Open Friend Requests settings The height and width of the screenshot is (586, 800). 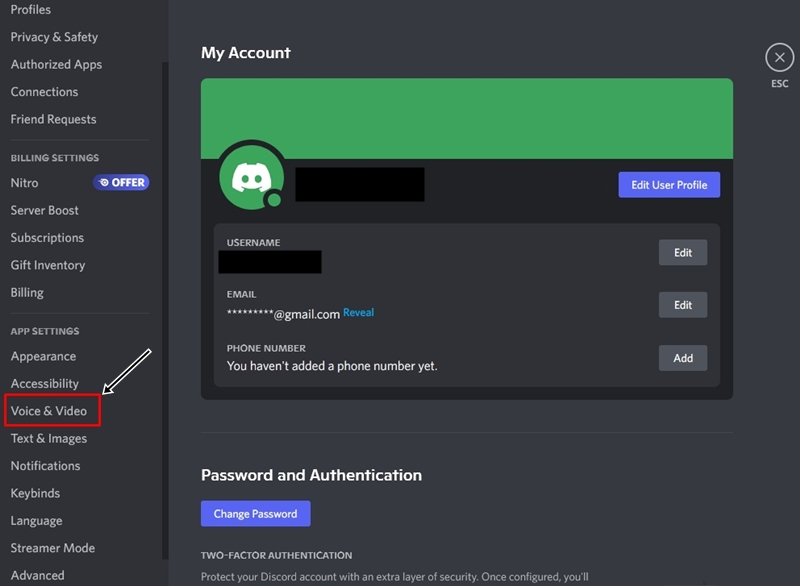(54, 119)
